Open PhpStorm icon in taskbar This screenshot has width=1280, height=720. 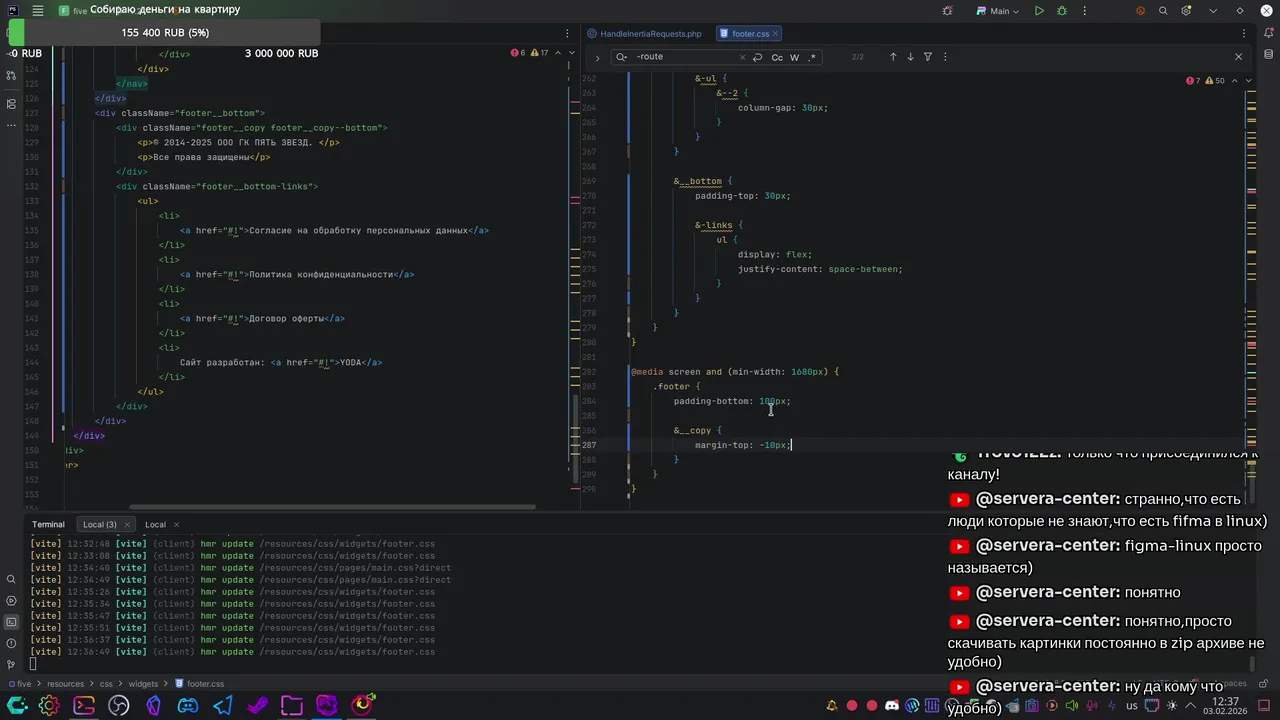(x=327, y=706)
